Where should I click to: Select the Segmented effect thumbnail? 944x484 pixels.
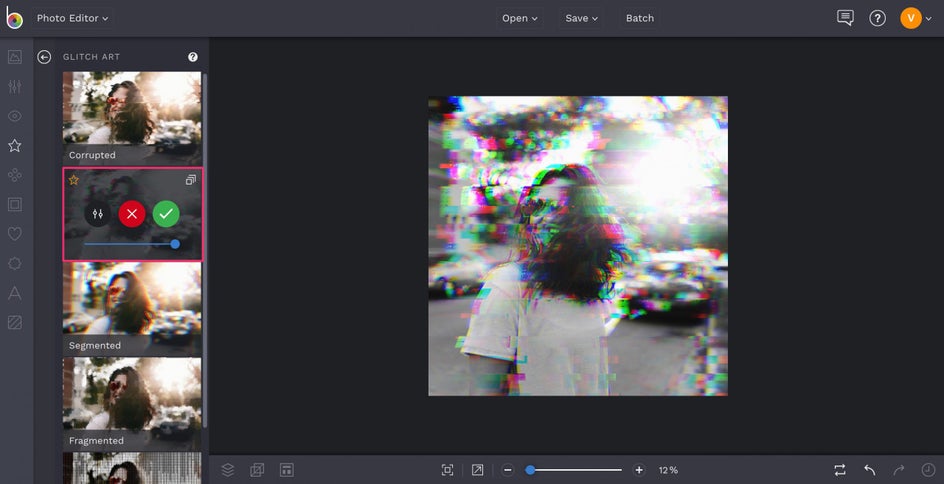[x=132, y=309]
